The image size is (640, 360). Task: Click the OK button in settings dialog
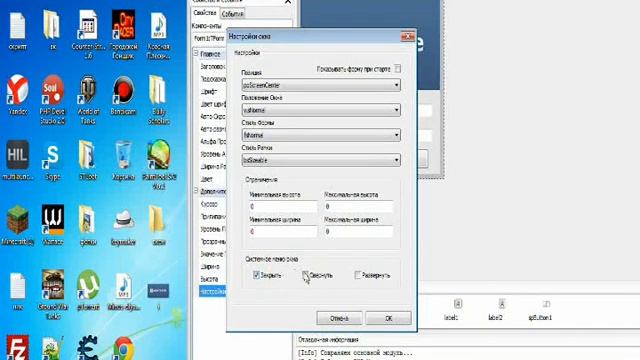click(x=389, y=318)
